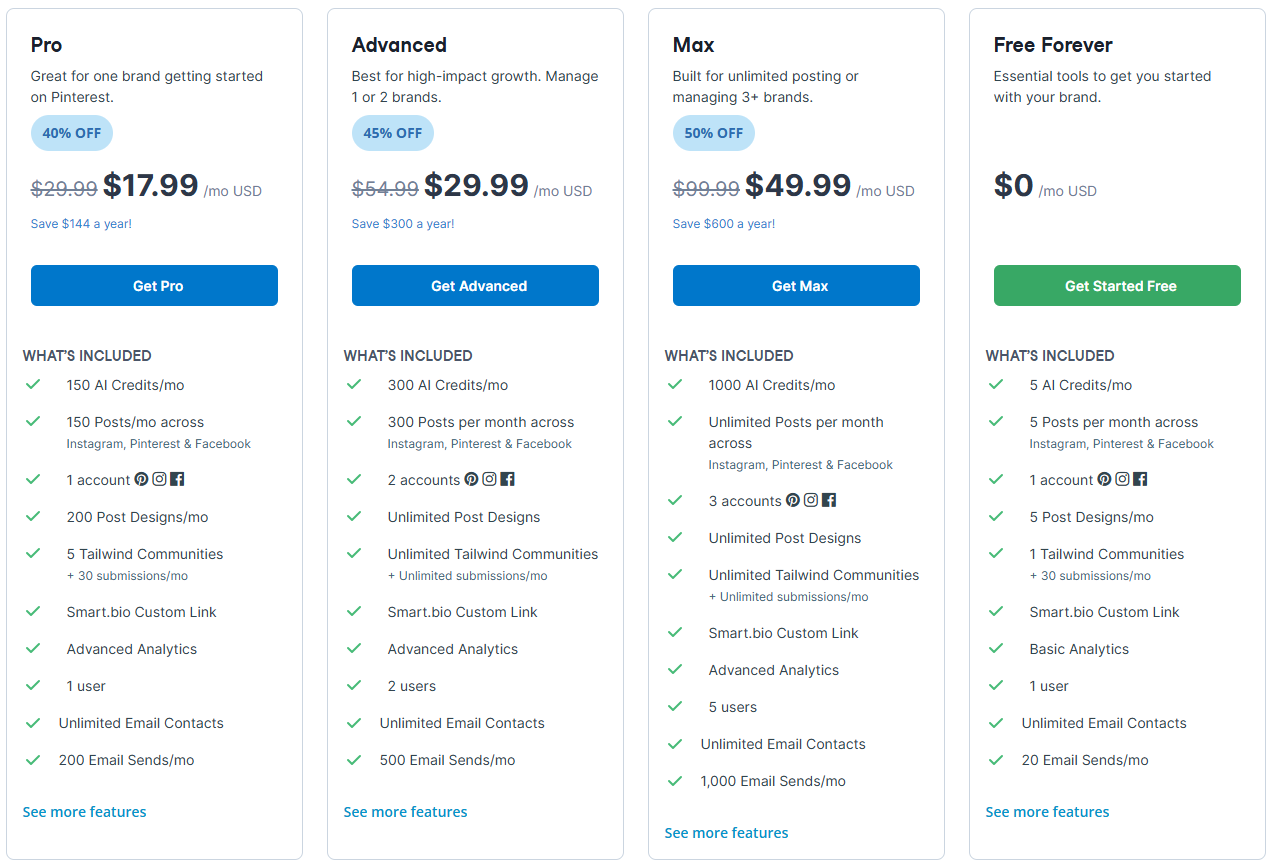Select the Instagram icon under Pro's account row

click(x=160, y=479)
